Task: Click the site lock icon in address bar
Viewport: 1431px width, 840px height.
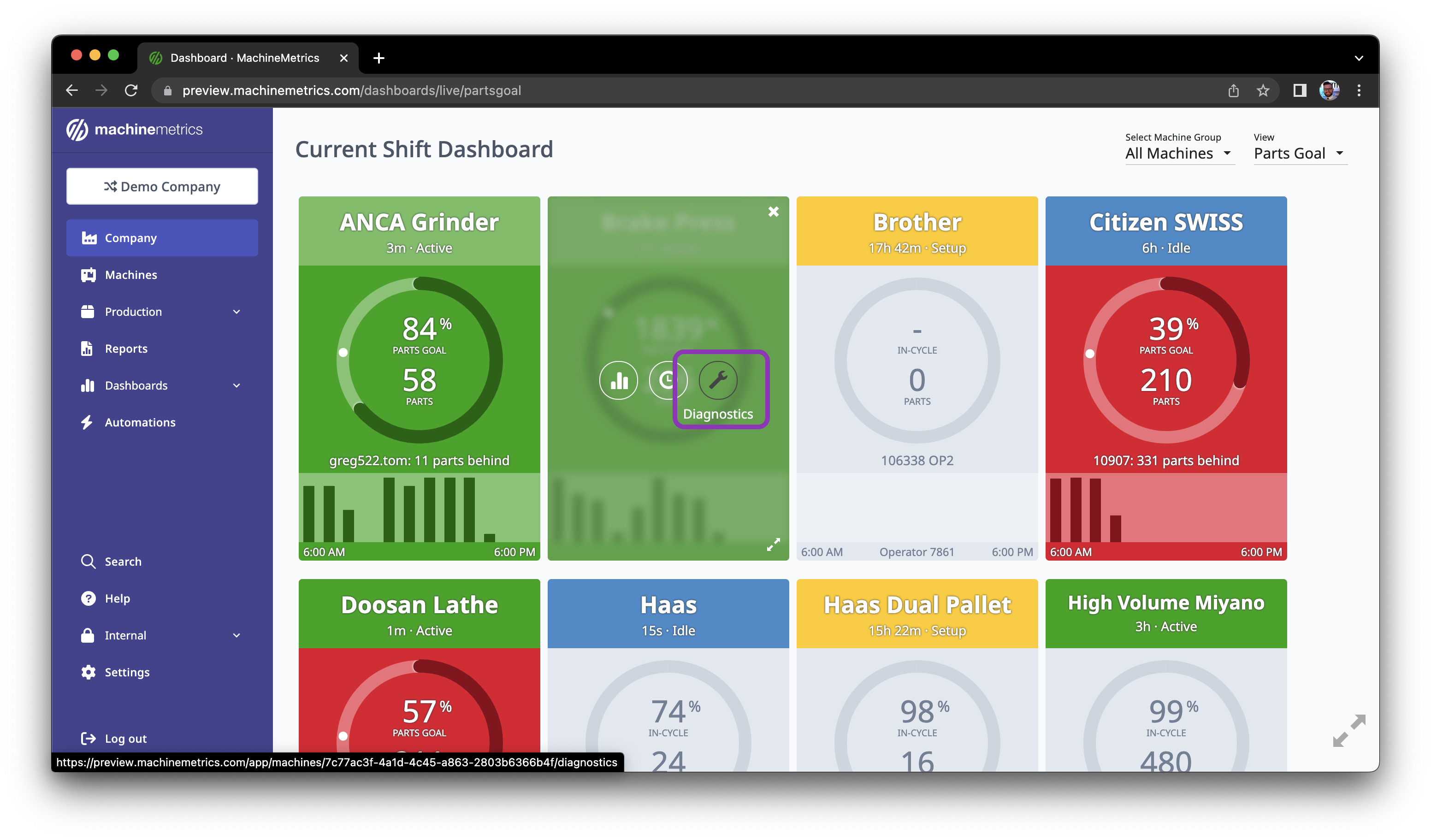Action: 167,90
